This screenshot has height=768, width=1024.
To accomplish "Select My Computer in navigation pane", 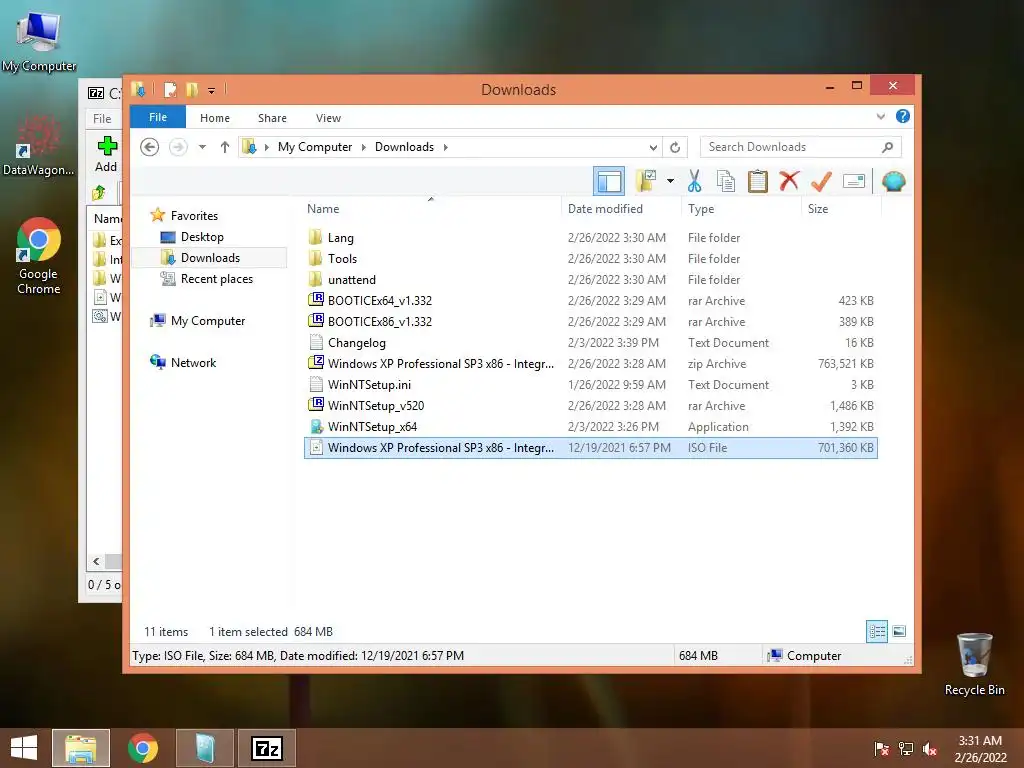I will point(208,321).
